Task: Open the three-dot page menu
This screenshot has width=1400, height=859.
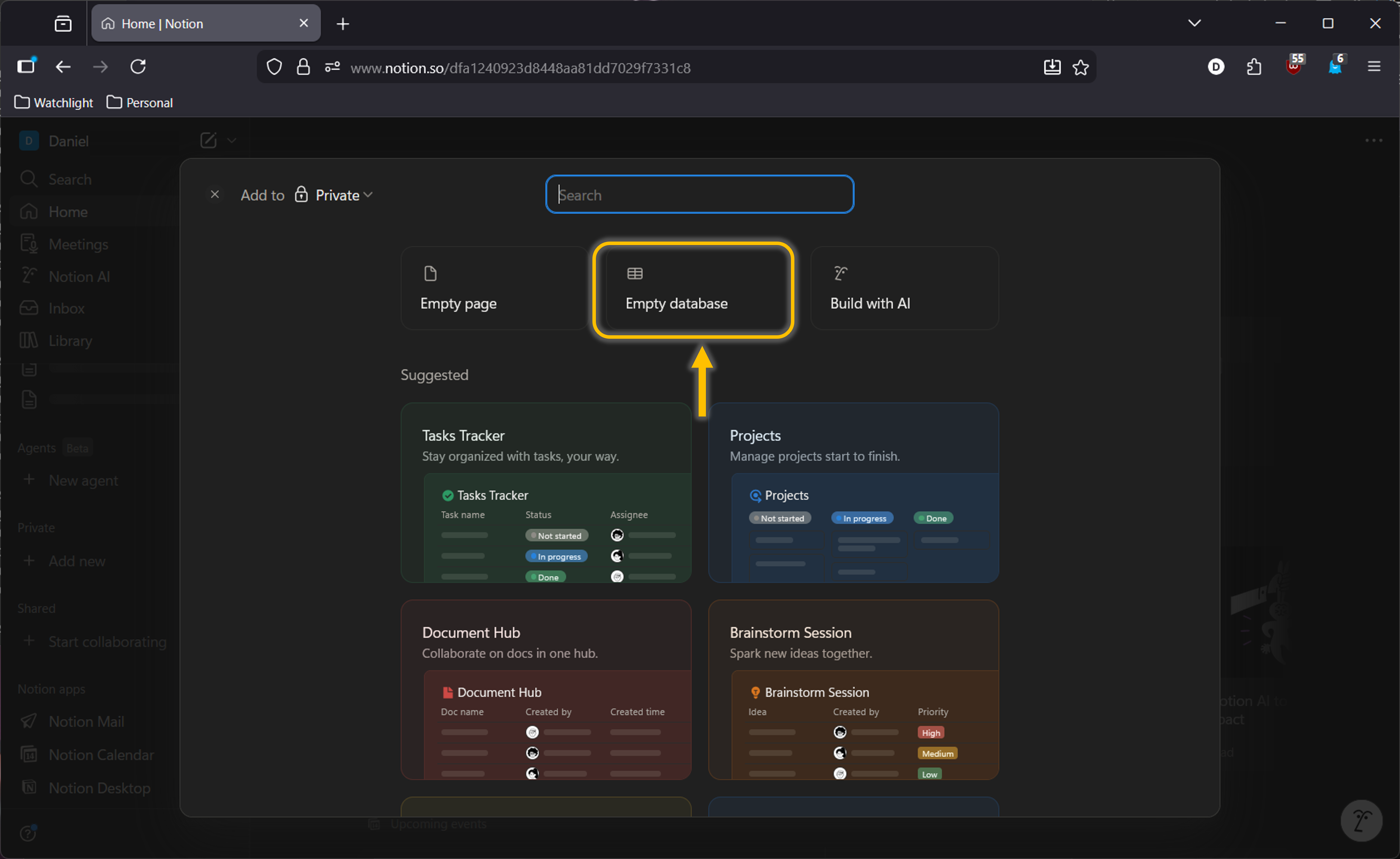Action: coord(1373,140)
